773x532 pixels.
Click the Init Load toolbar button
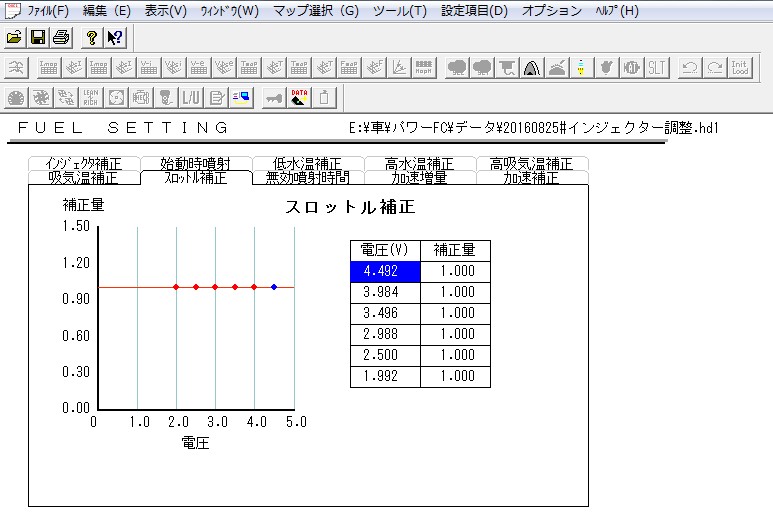[x=740, y=68]
